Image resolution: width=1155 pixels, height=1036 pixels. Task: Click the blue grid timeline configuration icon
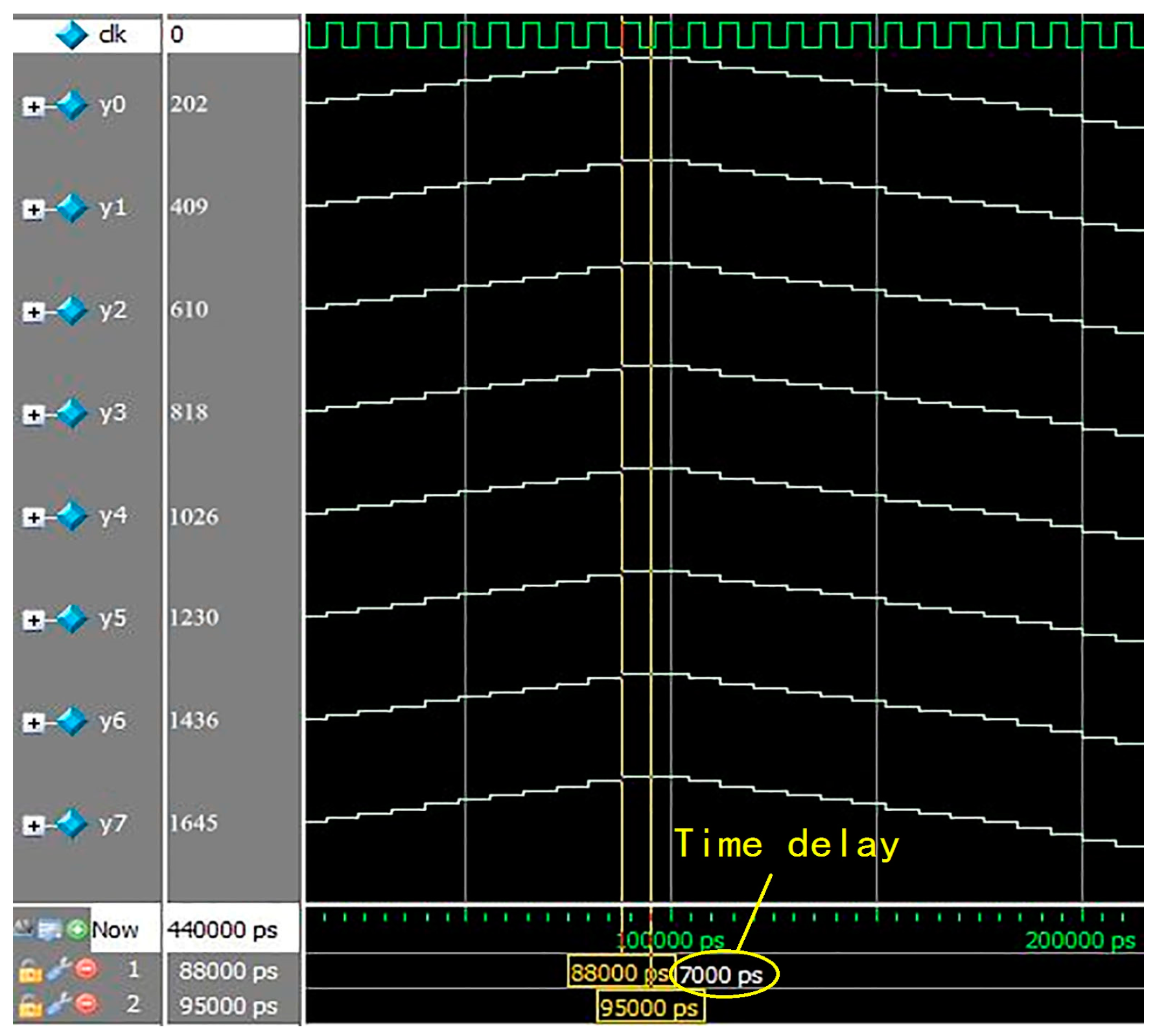tap(49, 930)
